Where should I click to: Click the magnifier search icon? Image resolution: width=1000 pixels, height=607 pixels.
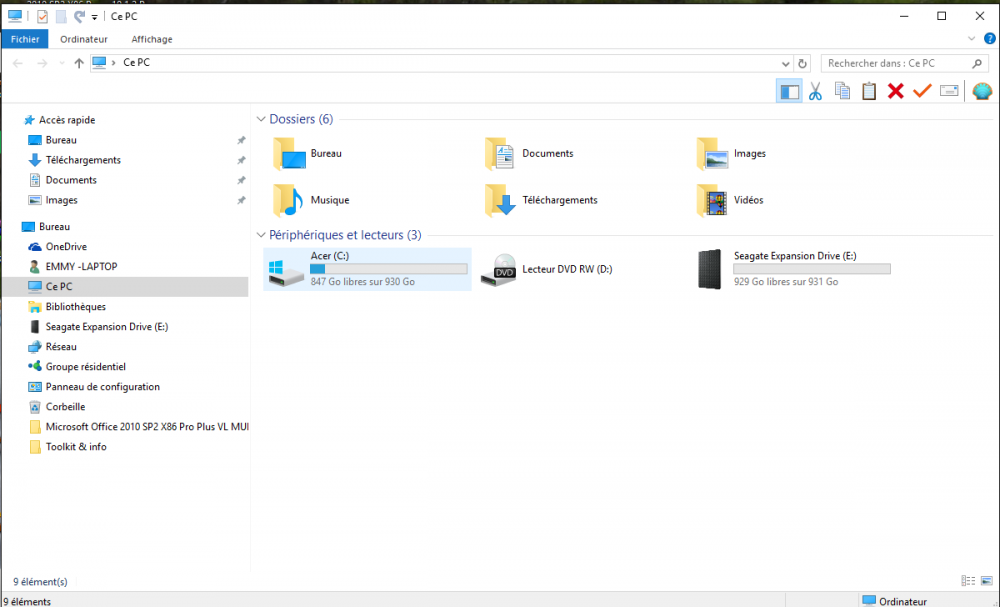tap(976, 63)
